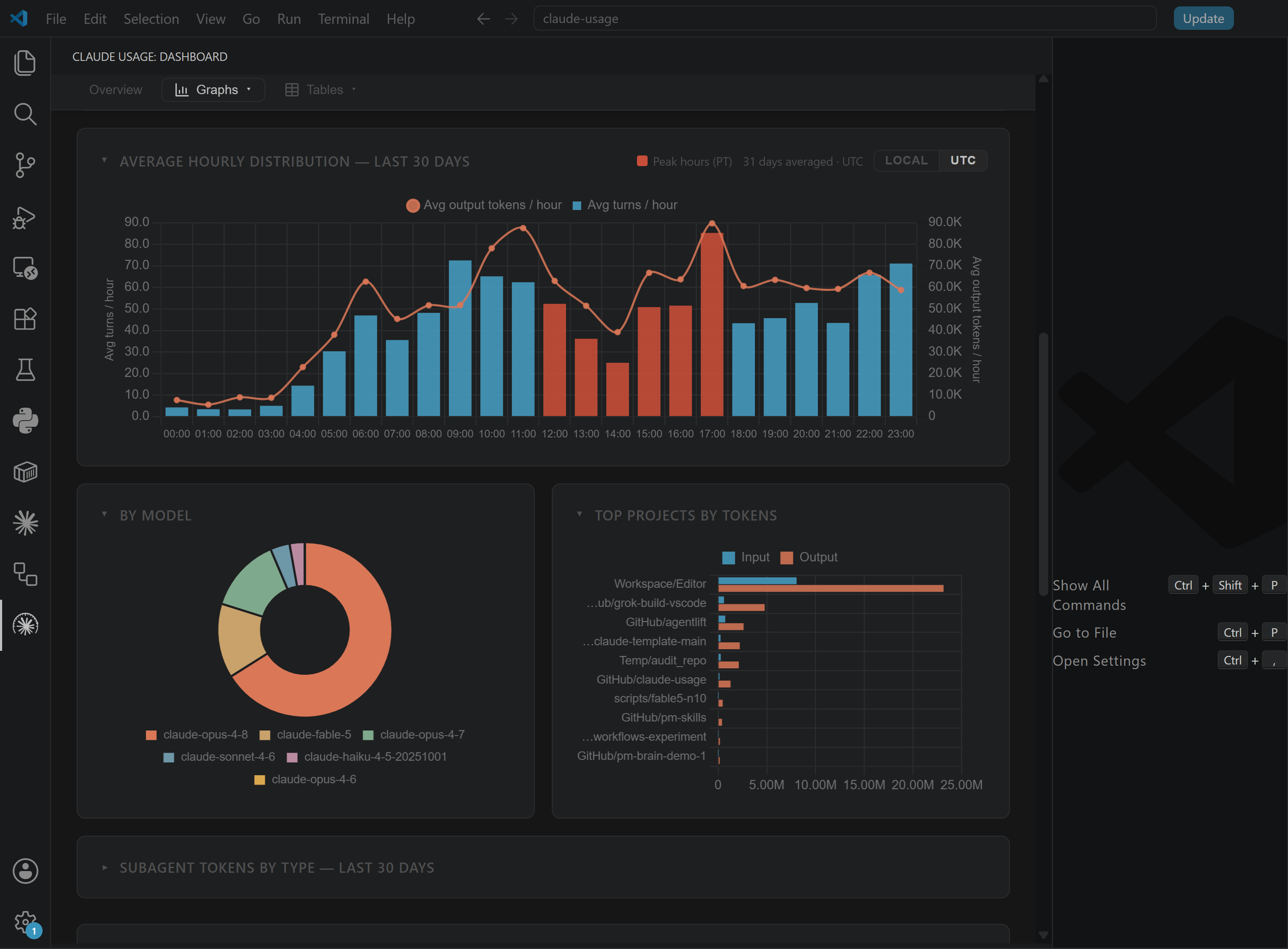Screen dimensions: 1288x949
Task: Open the Edit menu
Action: [x=95, y=19]
